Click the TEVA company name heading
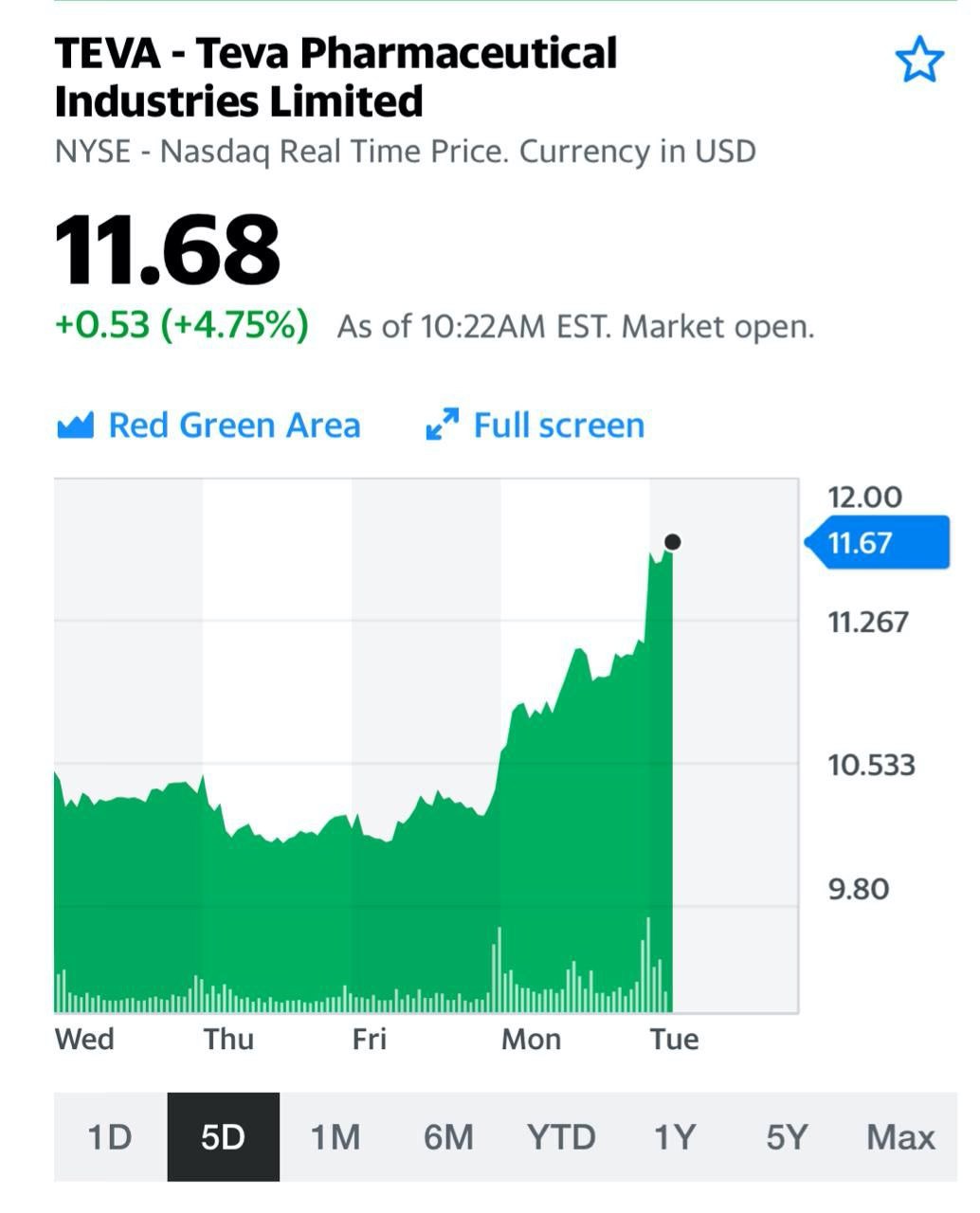Image resolution: width=980 pixels, height=1213 pixels. (x=336, y=77)
